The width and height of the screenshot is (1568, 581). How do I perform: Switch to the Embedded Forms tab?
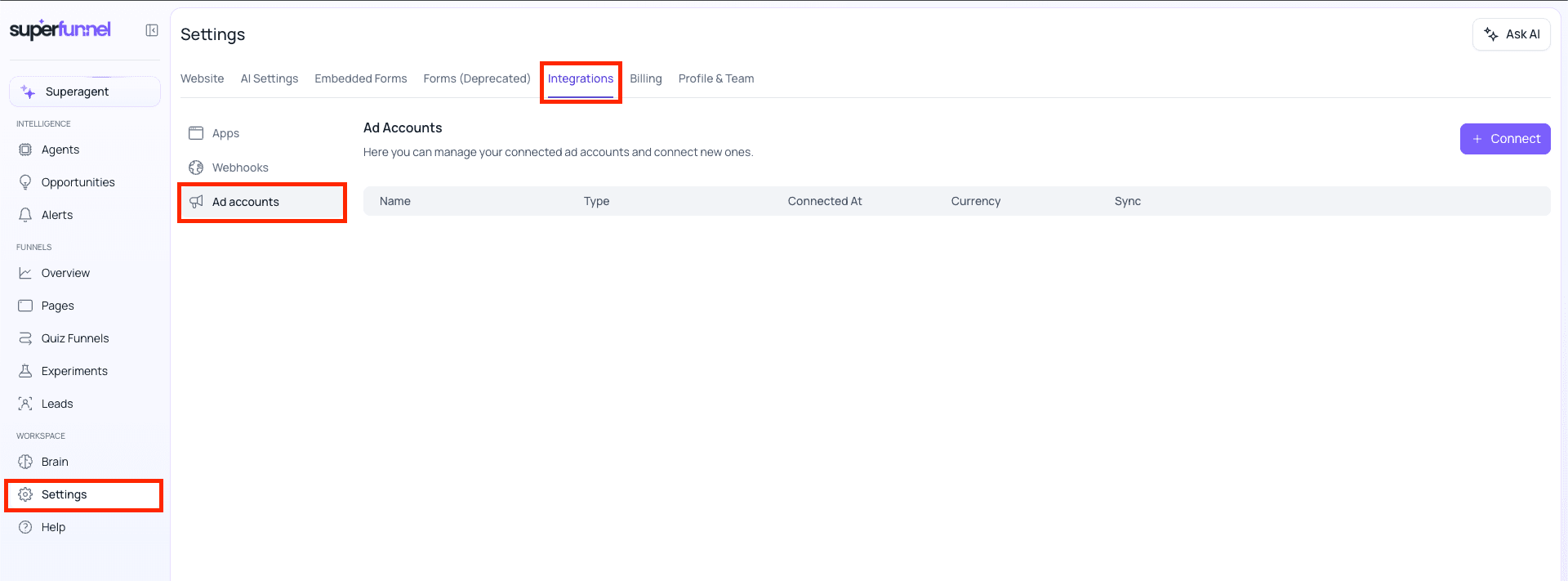click(x=361, y=78)
